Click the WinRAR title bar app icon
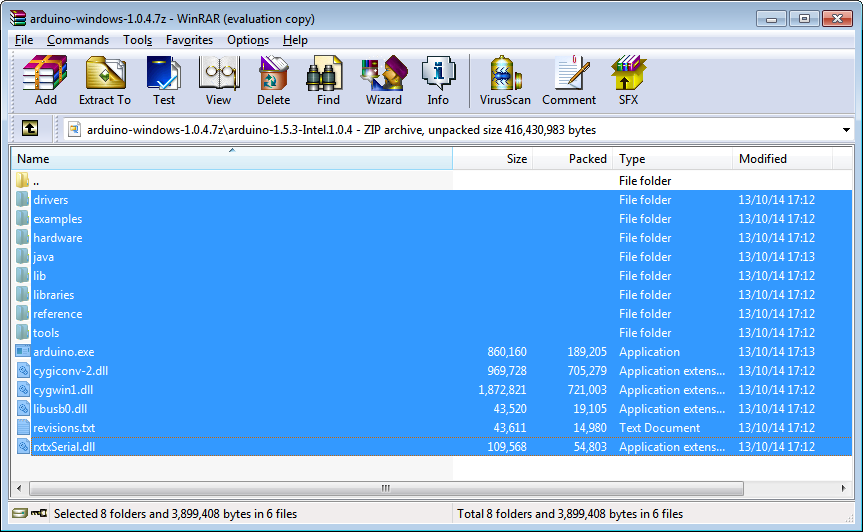The image size is (863, 532). pyautogui.click(x=18, y=18)
